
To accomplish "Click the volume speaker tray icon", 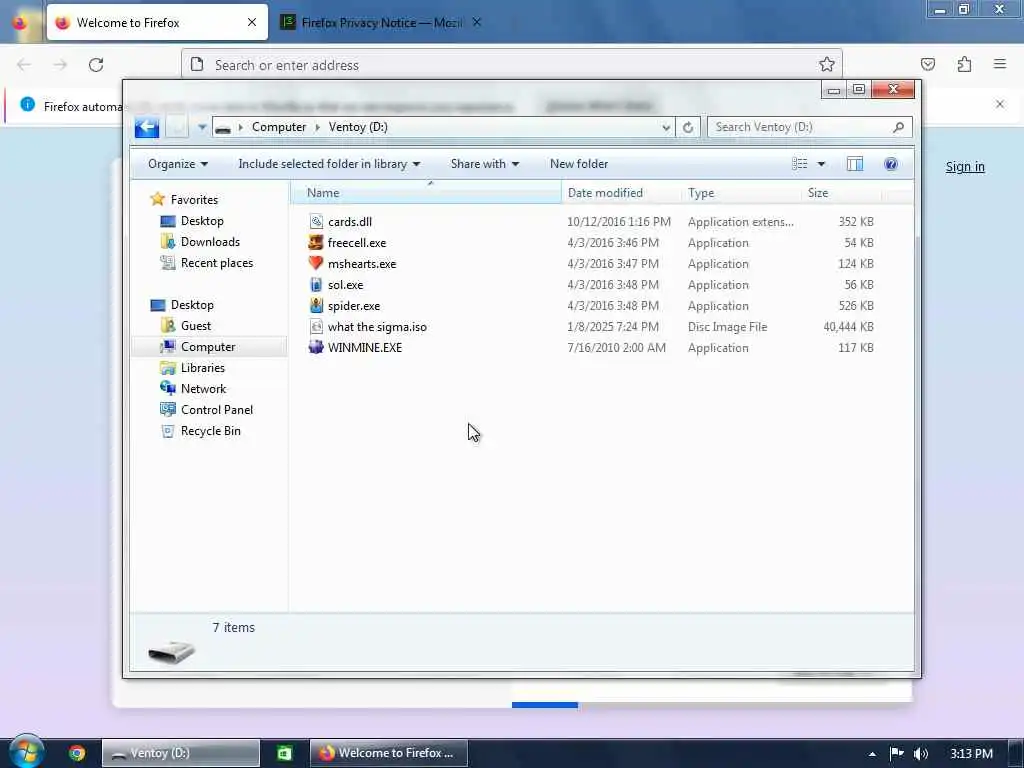I will coord(921,754).
